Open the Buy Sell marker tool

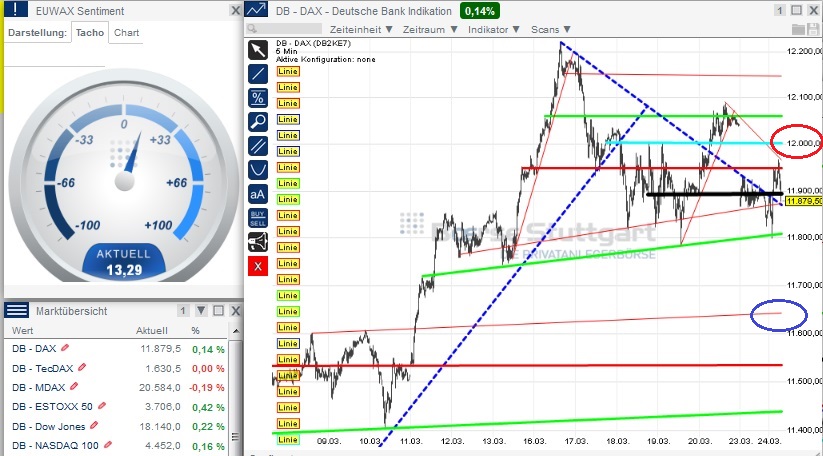[258, 218]
